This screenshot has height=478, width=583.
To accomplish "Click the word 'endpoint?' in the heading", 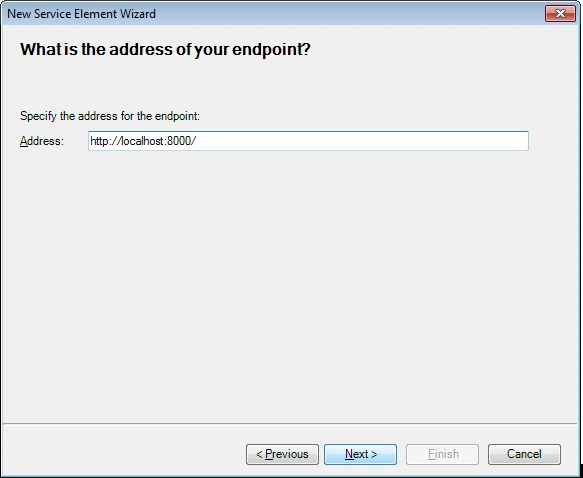I will 271,50.
